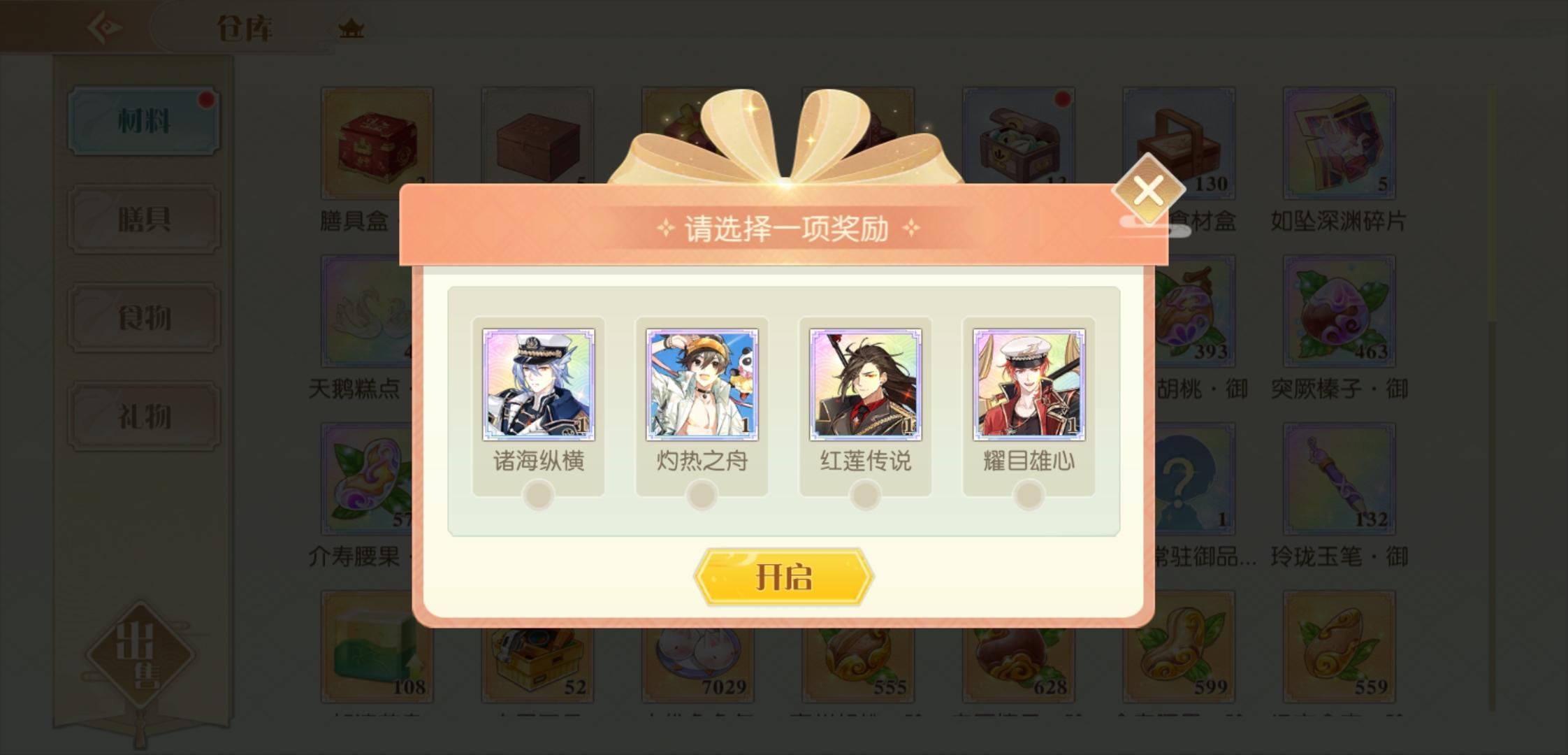Tick the radio button under 诸海纵横
The height and width of the screenshot is (755, 1568).
click(x=538, y=496)
